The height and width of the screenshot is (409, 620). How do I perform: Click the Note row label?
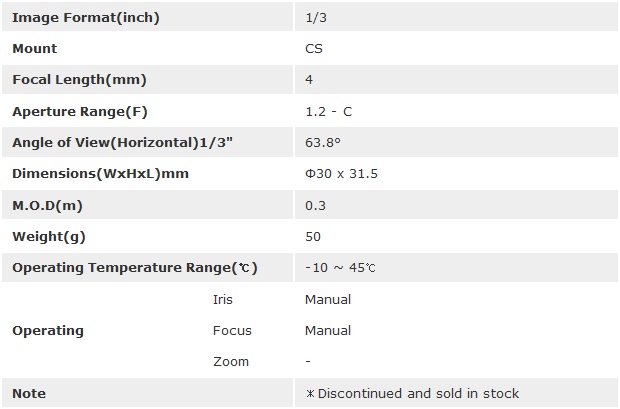point(29,393)
